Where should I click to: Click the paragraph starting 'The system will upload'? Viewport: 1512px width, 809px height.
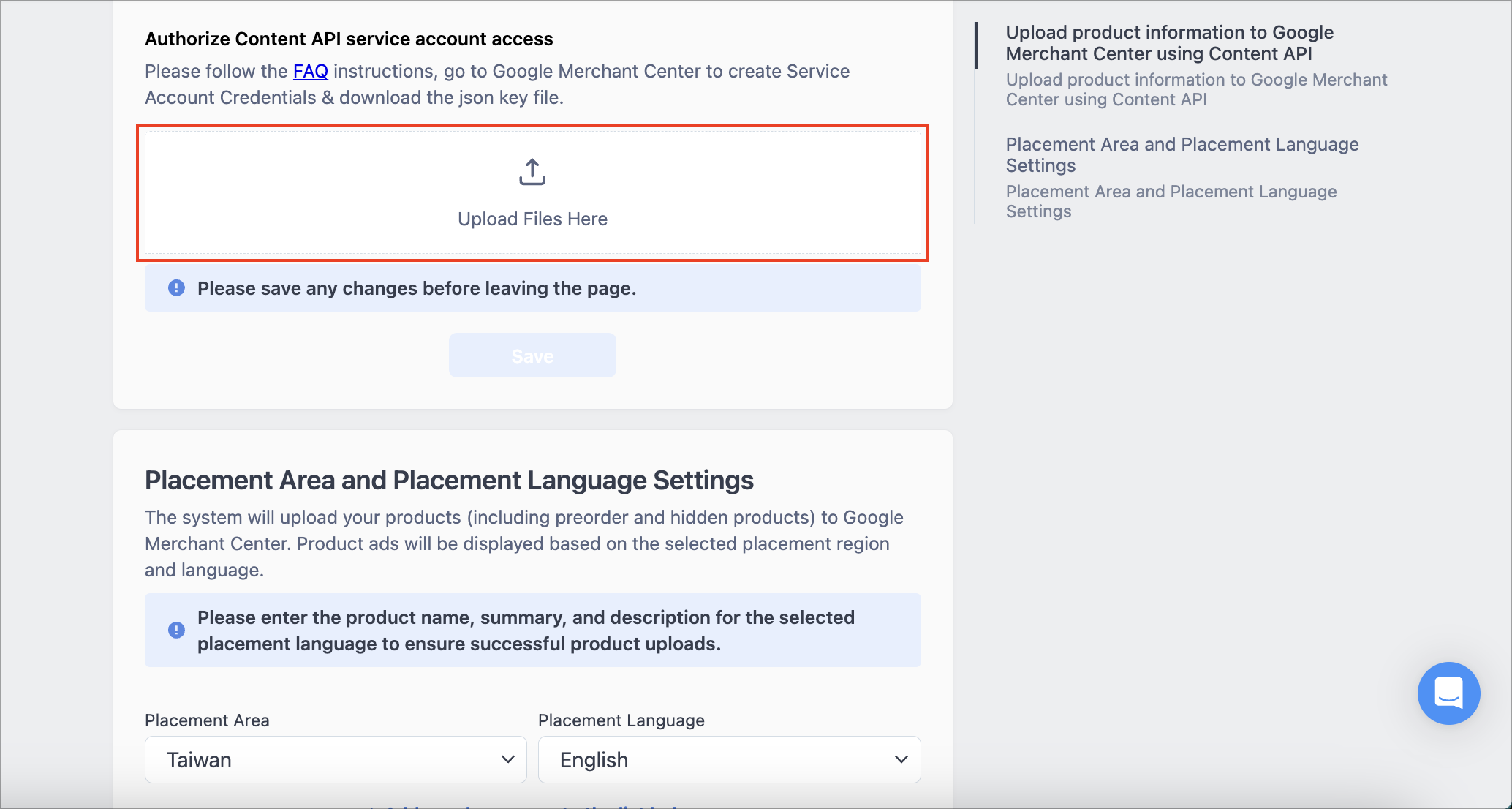524,543
